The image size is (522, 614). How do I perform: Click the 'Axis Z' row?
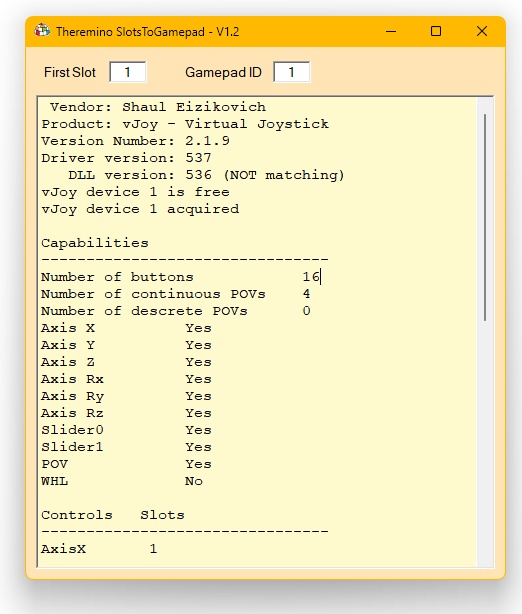point(126,362)
